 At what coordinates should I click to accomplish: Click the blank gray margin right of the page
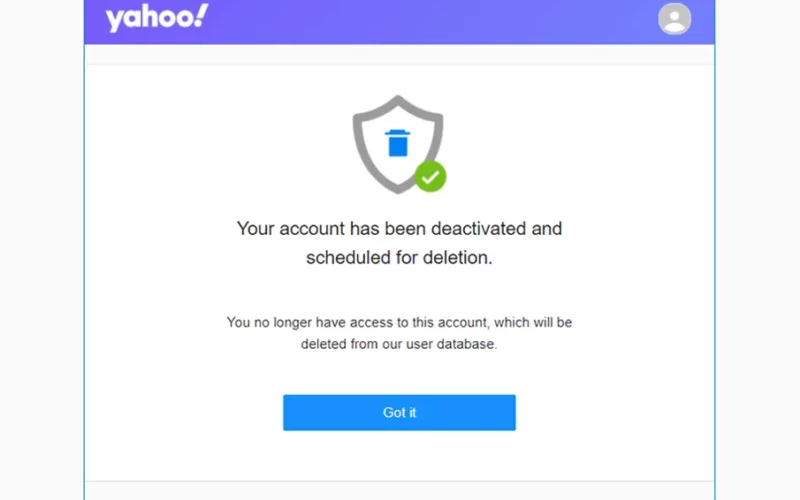(758, 250)
